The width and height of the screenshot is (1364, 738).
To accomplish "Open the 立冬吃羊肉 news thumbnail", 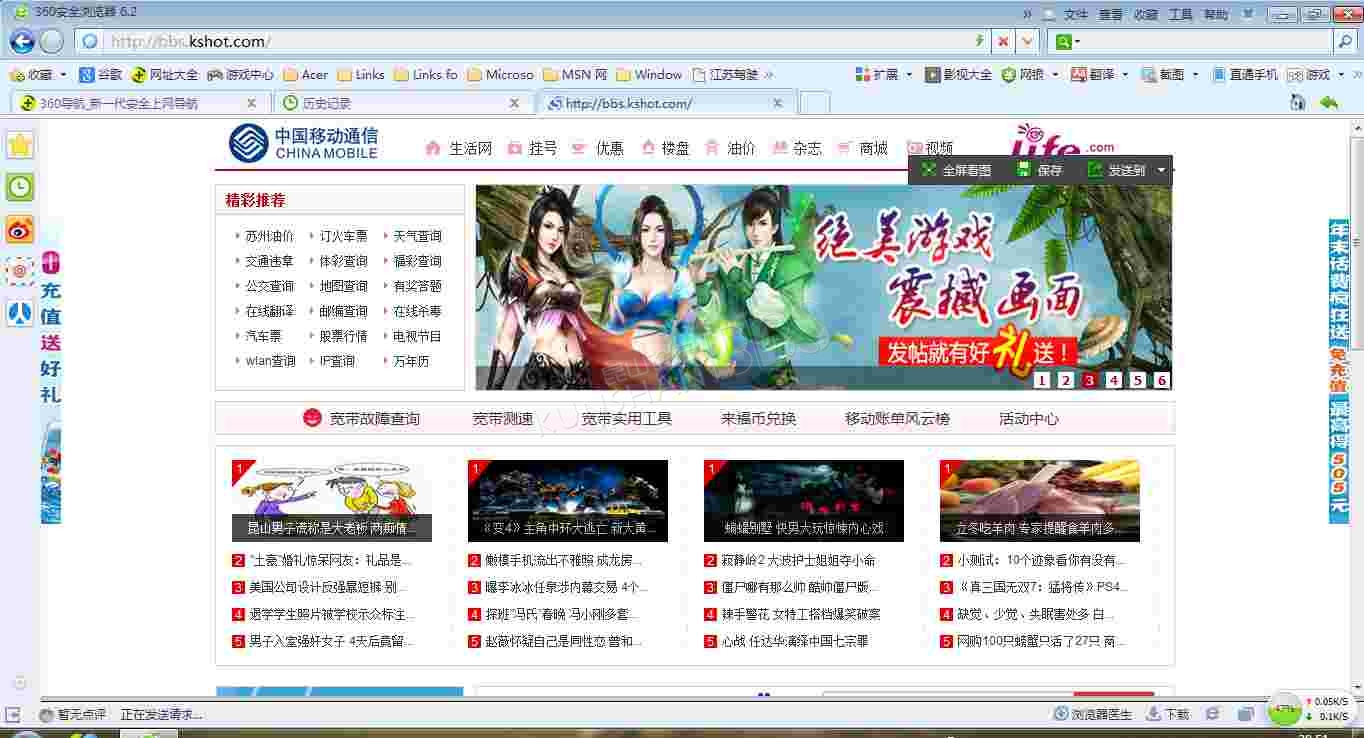I will tap(1040, 501).
